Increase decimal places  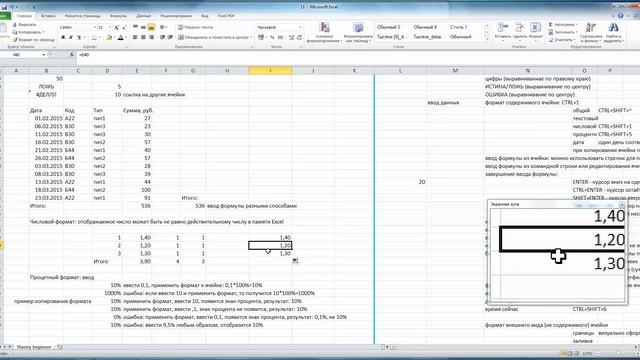tap(291, 37)
